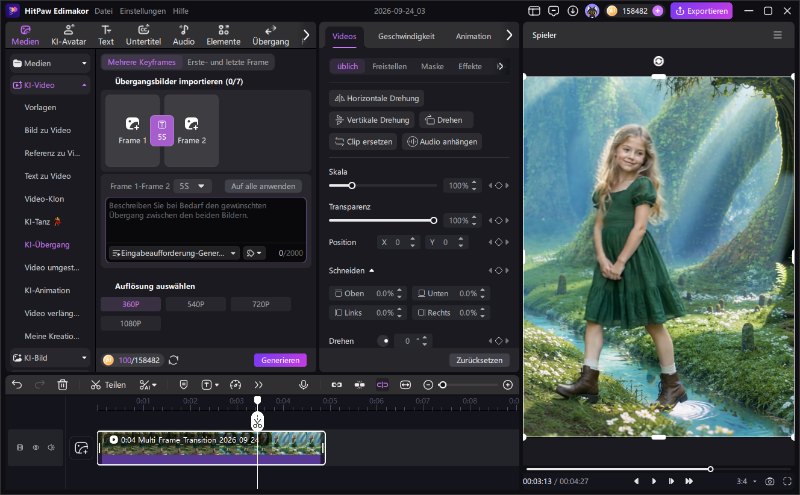The height and width of the screenshot is (495, 800).
Task: Open the 3:4 aspect ratio dropdown
Action: tap(746, 481)
